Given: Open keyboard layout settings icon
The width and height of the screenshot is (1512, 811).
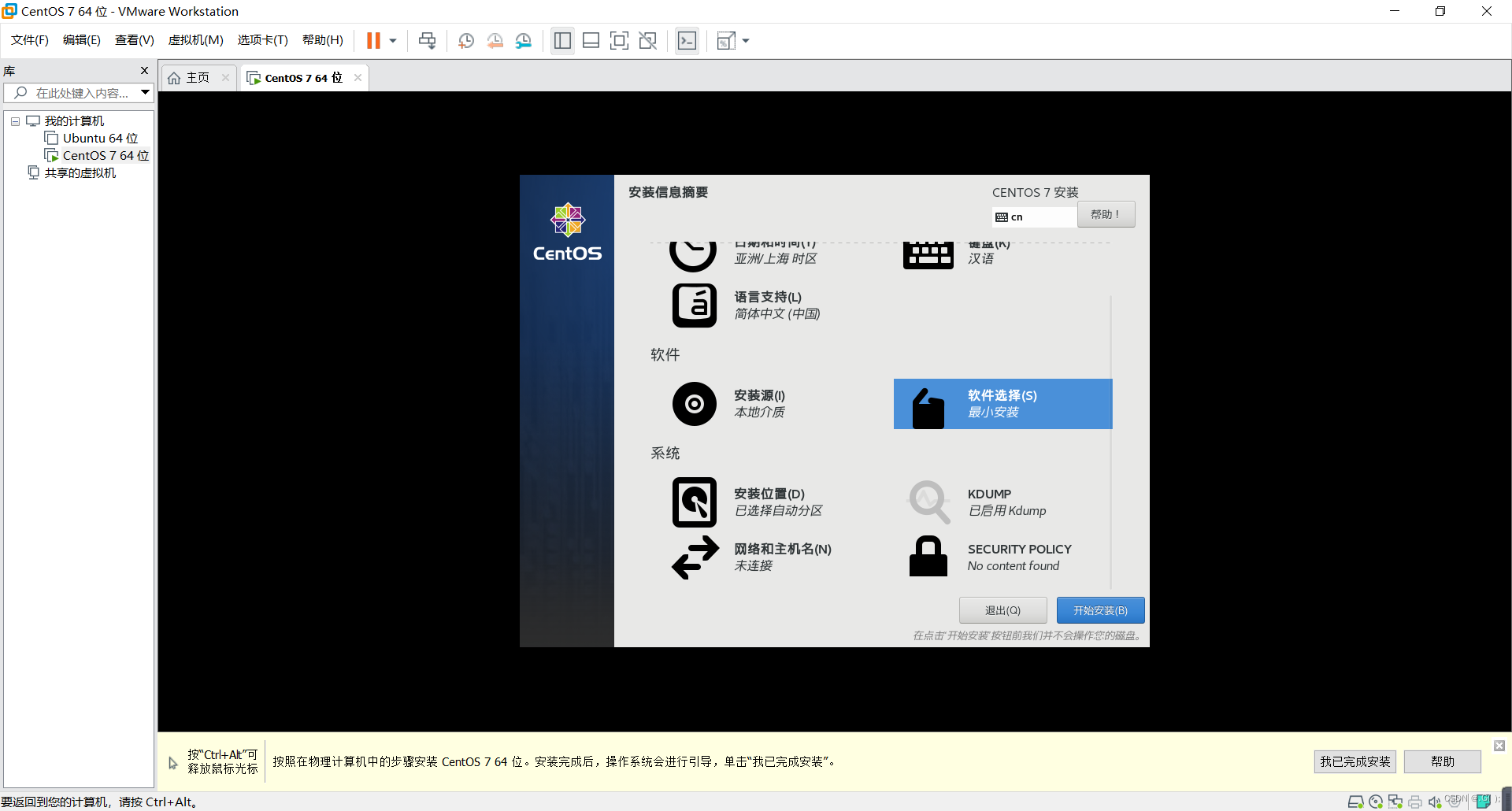Looking at the screenshot, I should (x=928, y=255).
